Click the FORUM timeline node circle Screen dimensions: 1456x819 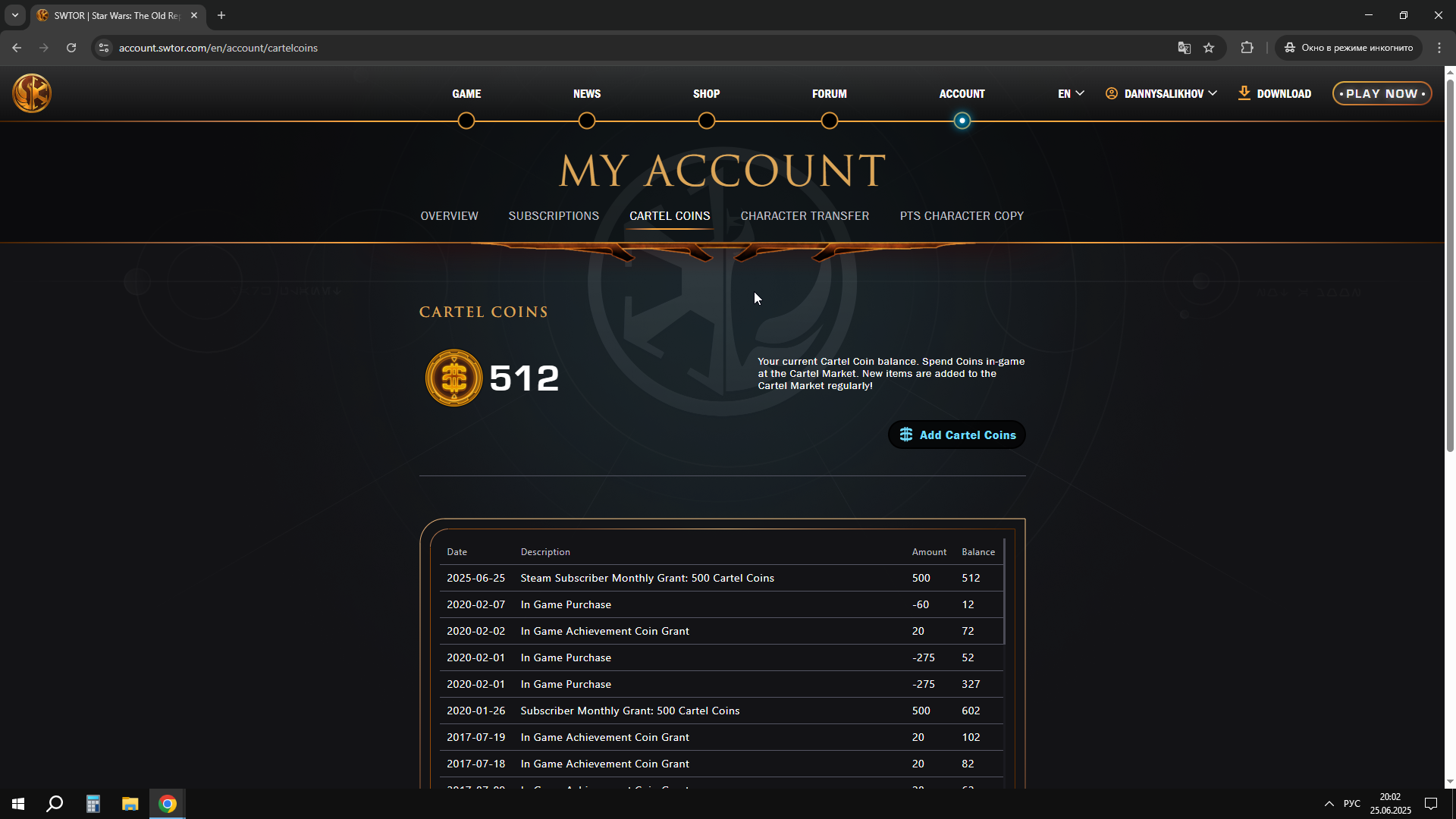(x=830, y=121)
